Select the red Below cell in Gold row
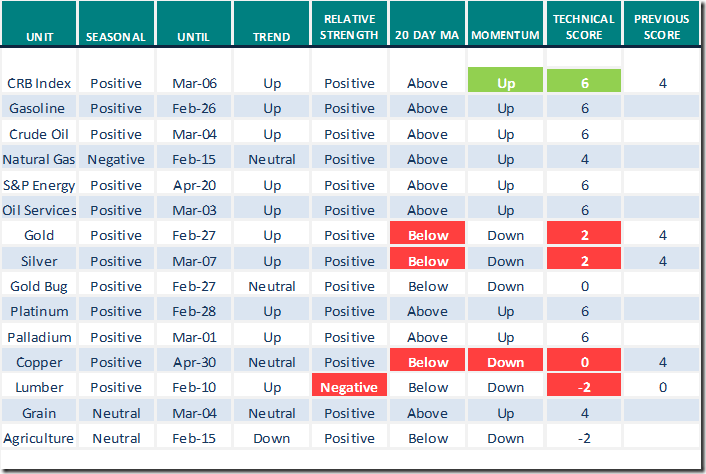This screenshot has width=706, height=474. (427, 236)
